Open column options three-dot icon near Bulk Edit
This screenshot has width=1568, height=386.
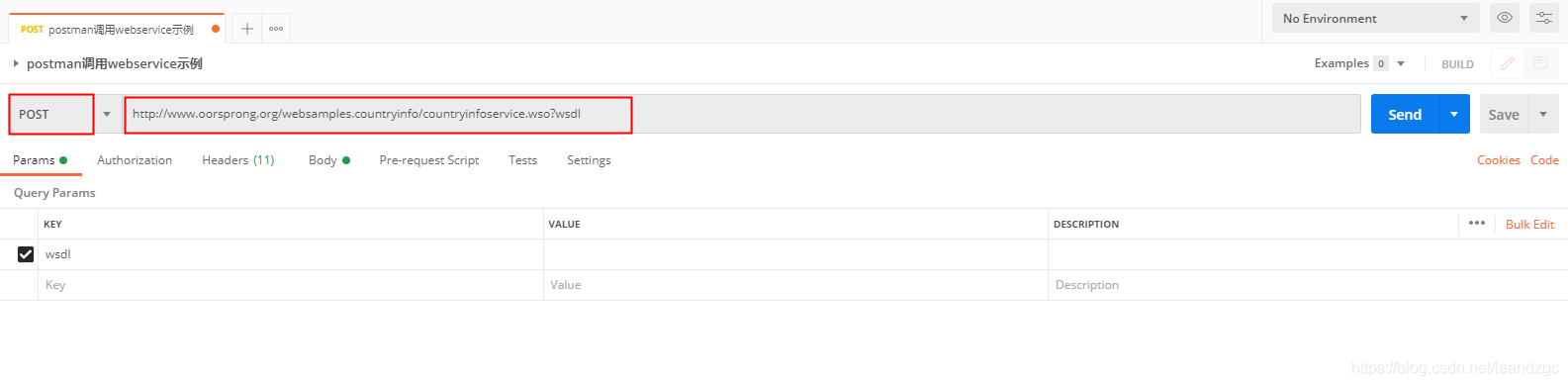(1477, 224)
